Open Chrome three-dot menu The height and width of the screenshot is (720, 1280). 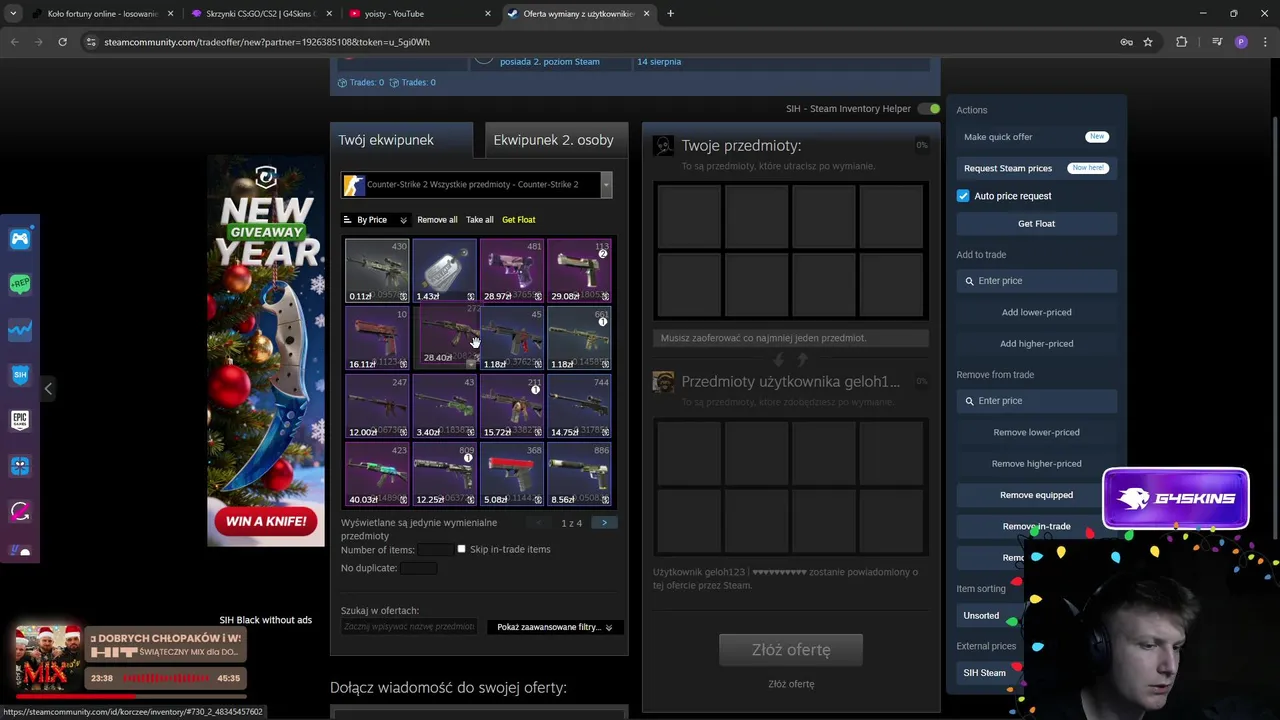tap(1265, 42)
